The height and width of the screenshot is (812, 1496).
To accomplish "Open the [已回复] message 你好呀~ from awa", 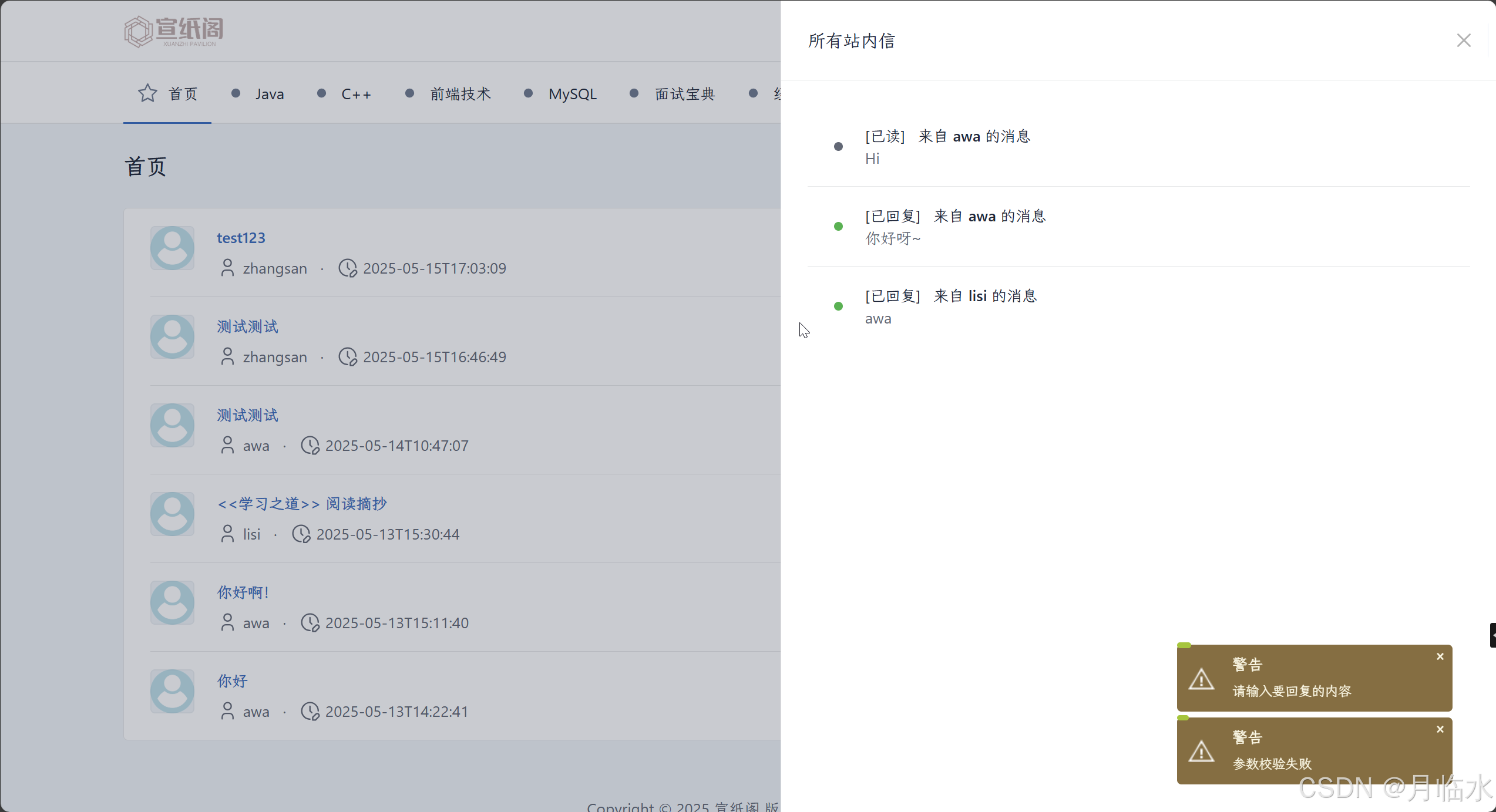I will pos(955,217).
